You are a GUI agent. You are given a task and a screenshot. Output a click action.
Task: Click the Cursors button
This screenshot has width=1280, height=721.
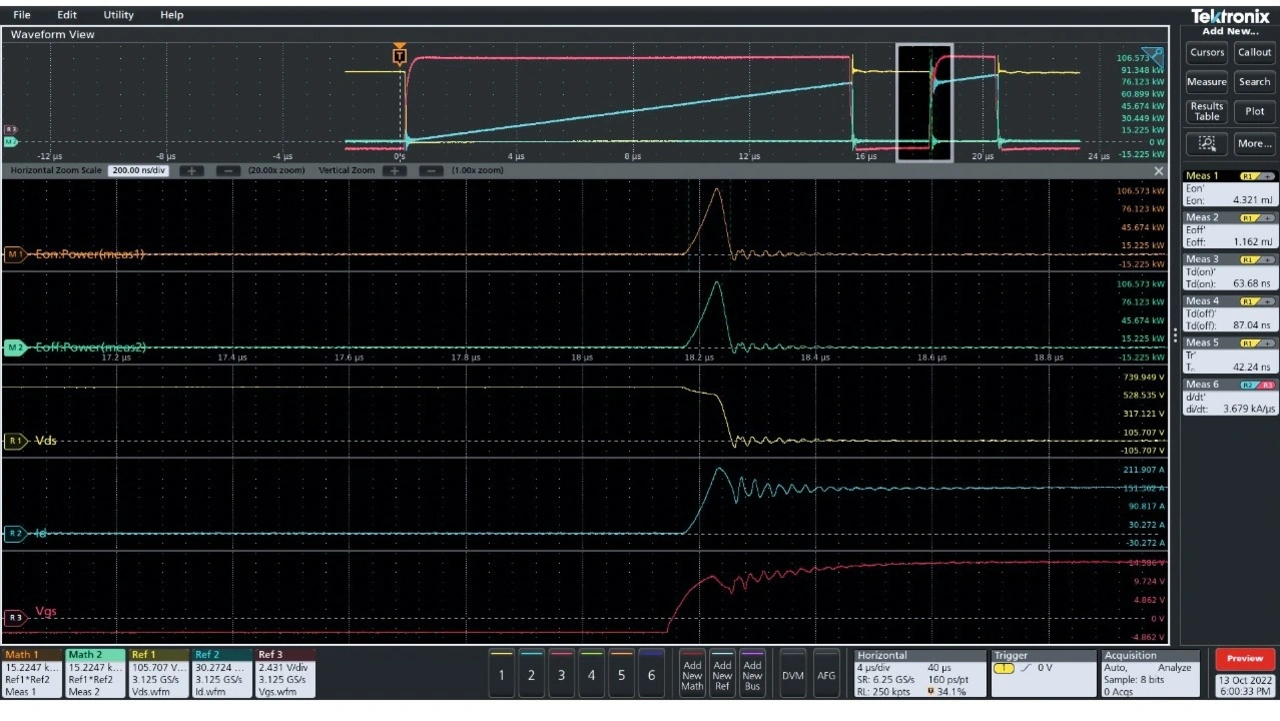click(1207, 52)
